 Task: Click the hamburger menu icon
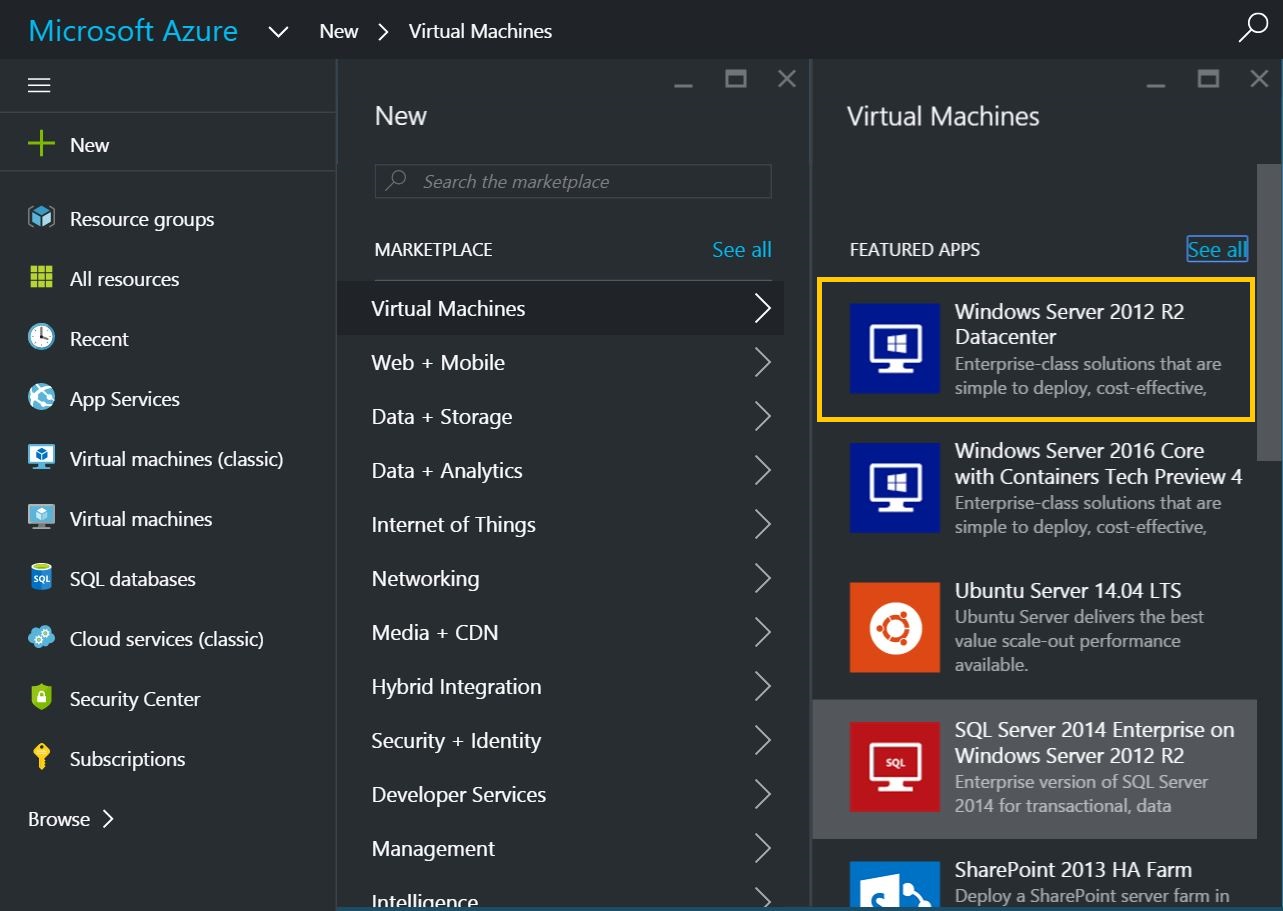click(39, 85)
